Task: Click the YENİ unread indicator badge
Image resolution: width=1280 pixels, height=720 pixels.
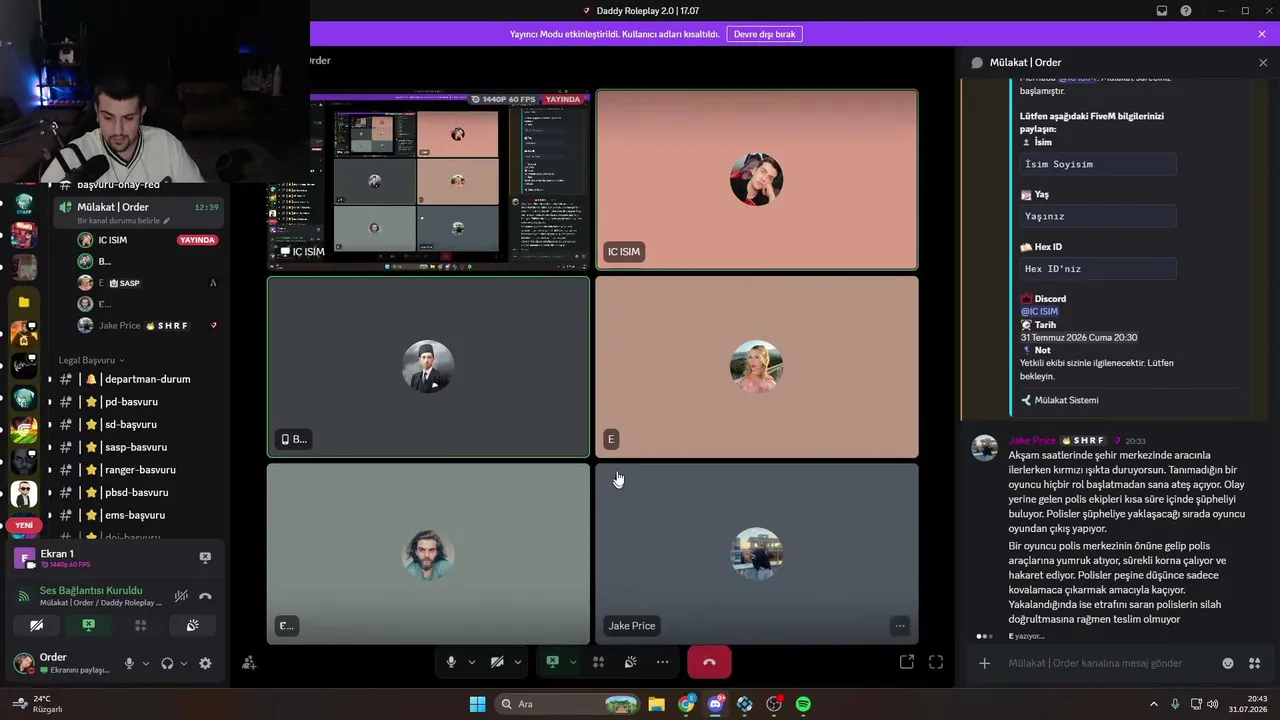Action: [24, 525]
